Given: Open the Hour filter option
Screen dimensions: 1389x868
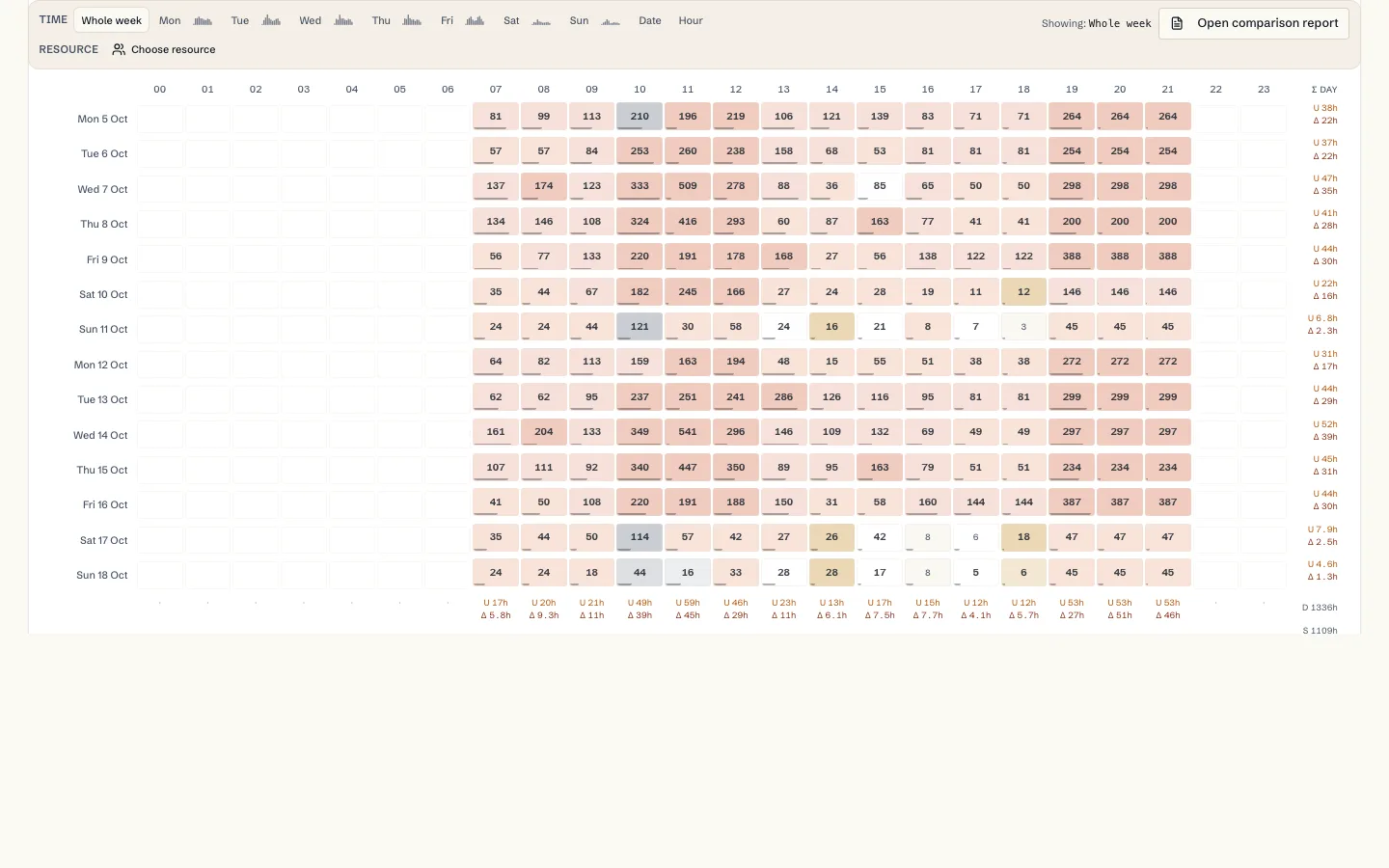Looking at the screenshot, I should tap(691, 20).
